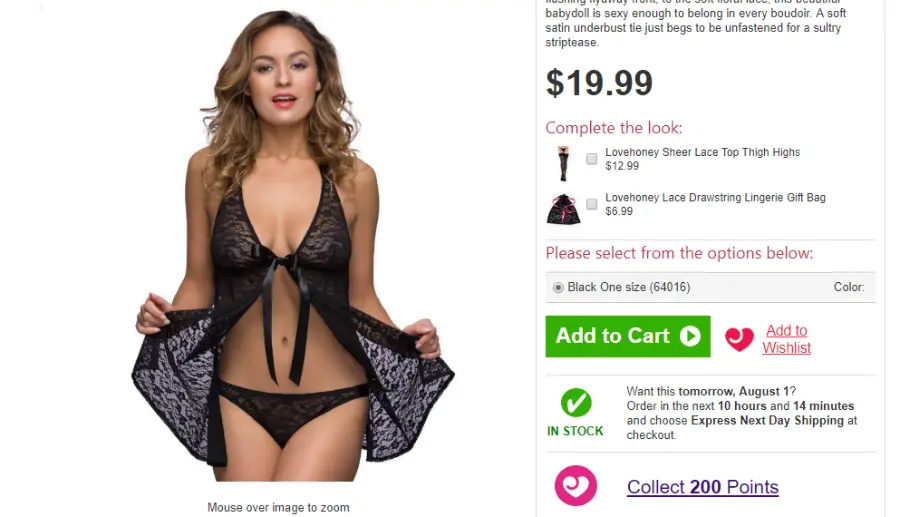This screenshot has height=517, width=900.
Task: Click the red heart wishlist icon
Action: pos(739,339)
